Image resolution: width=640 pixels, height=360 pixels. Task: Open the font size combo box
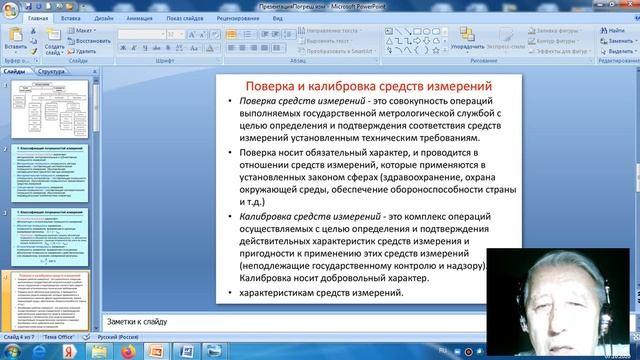[176, 34]
